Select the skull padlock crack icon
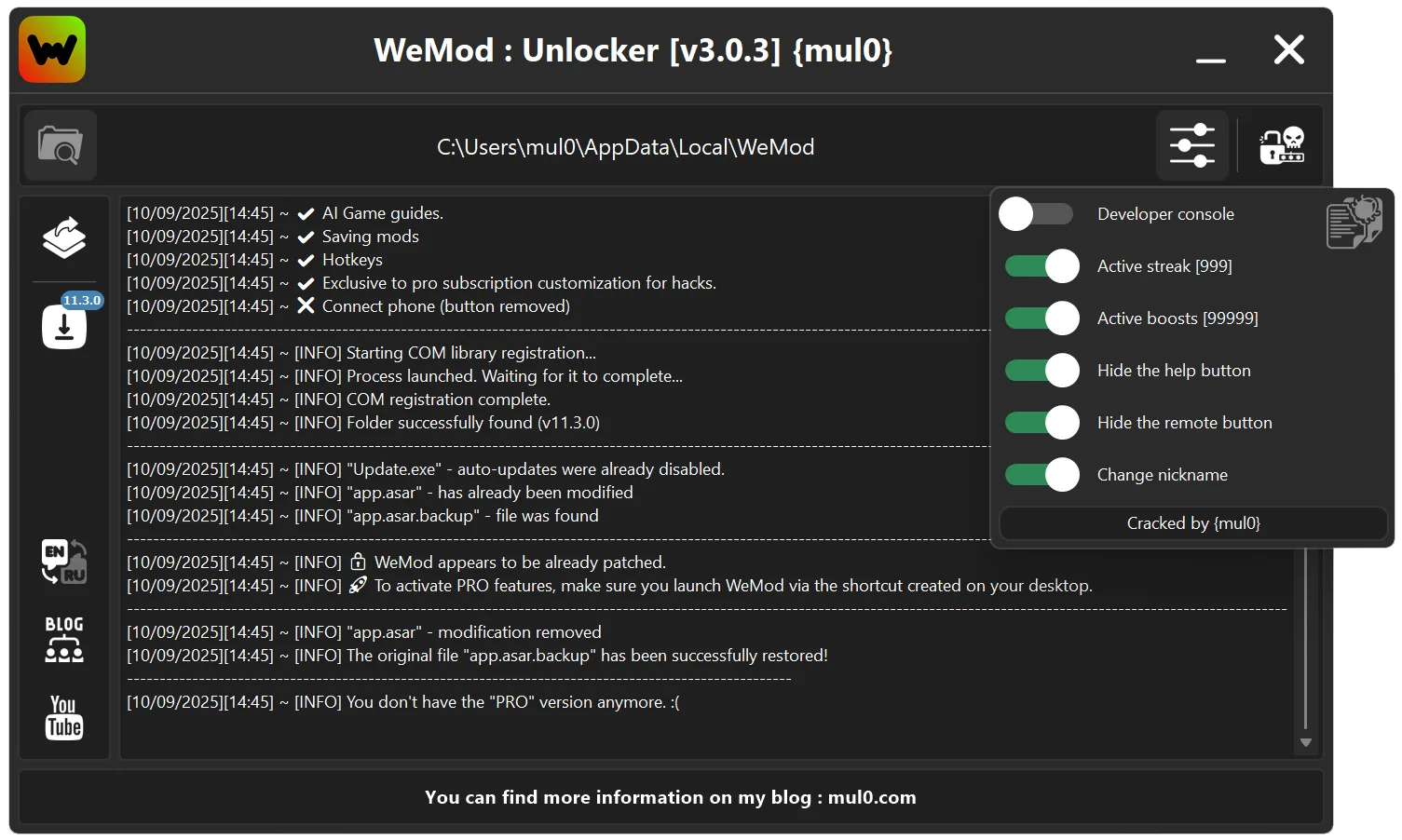1402x840 pixels. (1281, 145)
